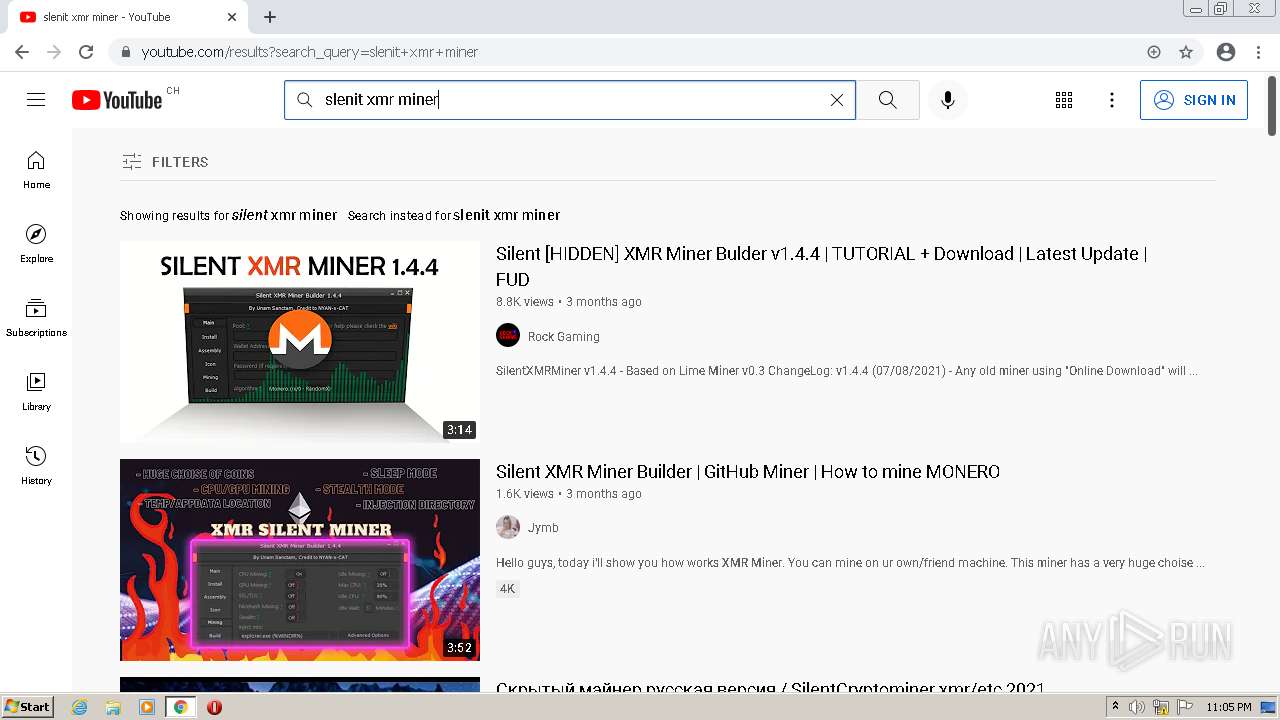Open the XMR SILENT MINER flame thumbnail

point(300,560)
